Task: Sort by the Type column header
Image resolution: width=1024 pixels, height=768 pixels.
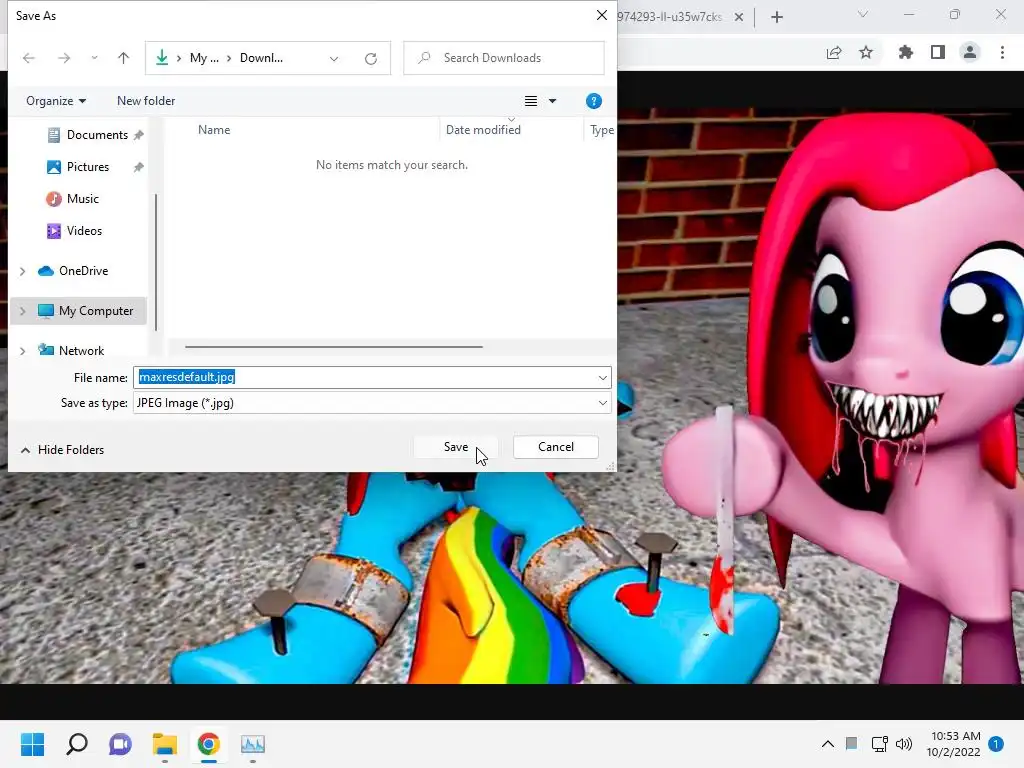Action: coord(601,130)
